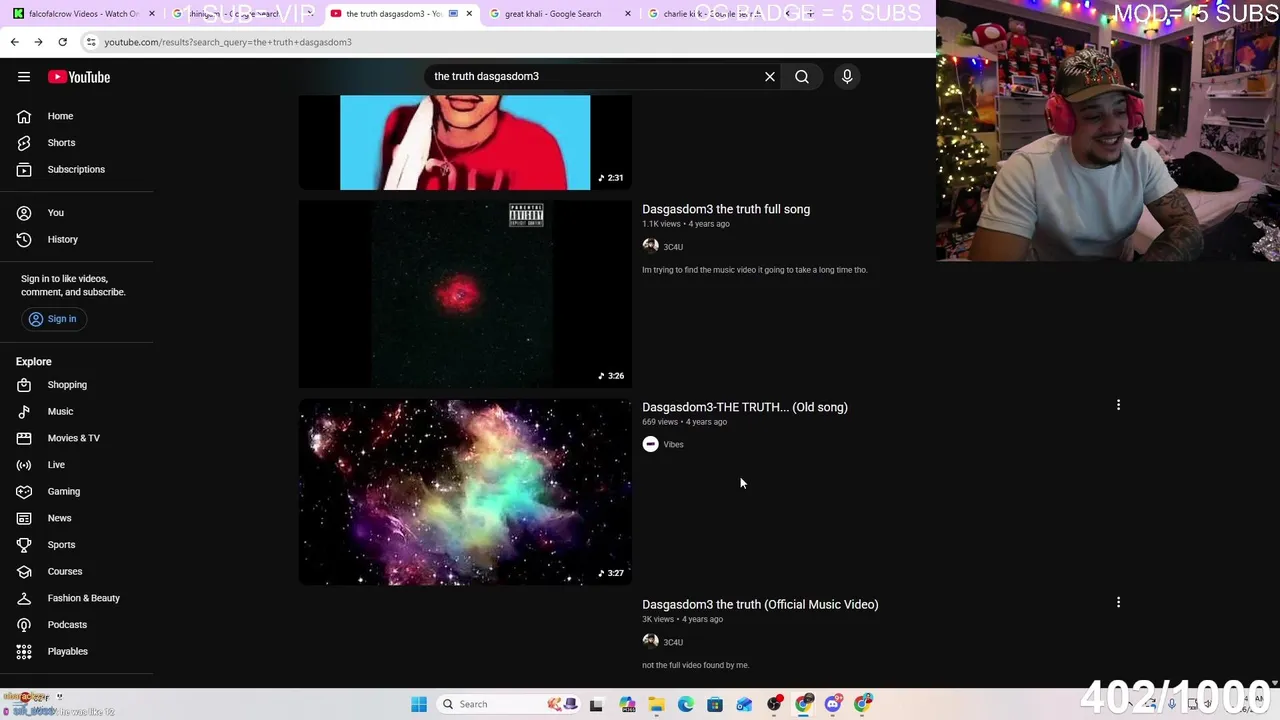1280x720 pixels.
Task: Open Vibes channel avatar
Action: pyautogui.click(x=651, y=444)
